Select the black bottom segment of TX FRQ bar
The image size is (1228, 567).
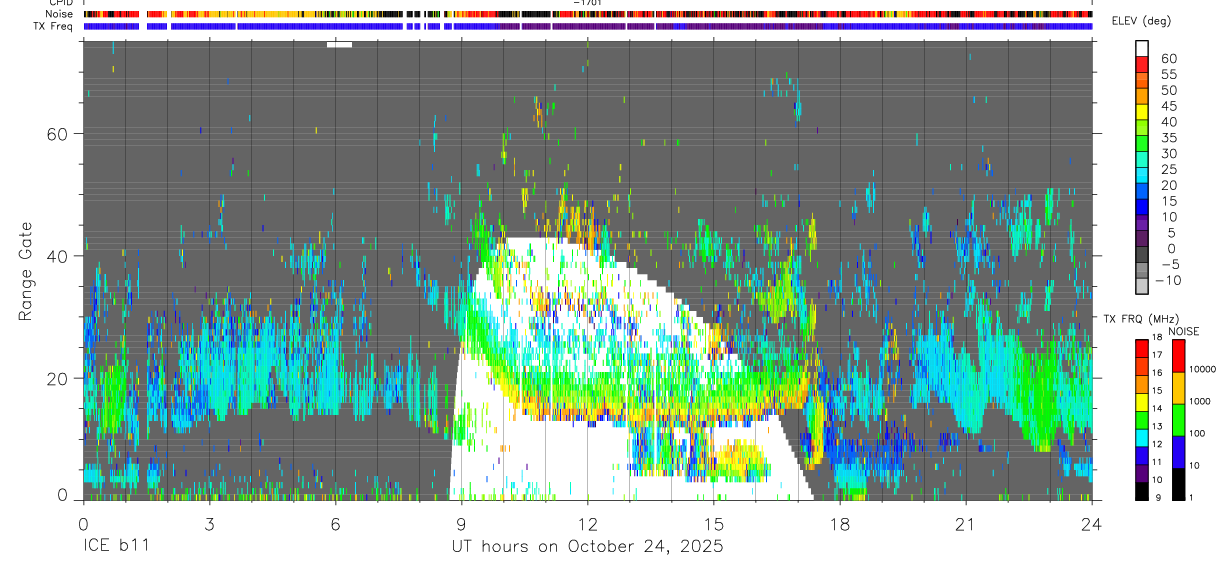[1141, 492]
